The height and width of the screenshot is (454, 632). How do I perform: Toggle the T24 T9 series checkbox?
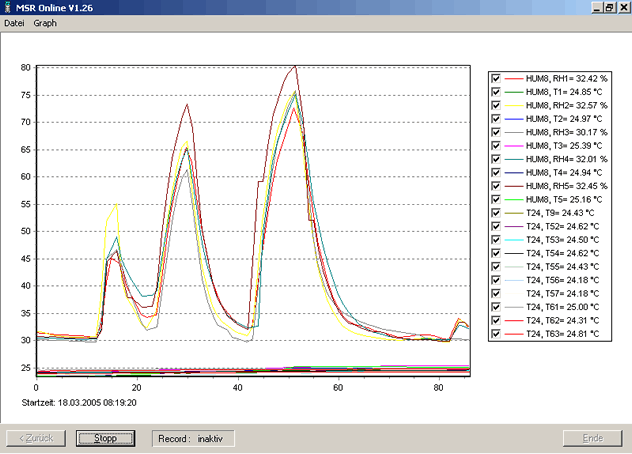(496, 213)
